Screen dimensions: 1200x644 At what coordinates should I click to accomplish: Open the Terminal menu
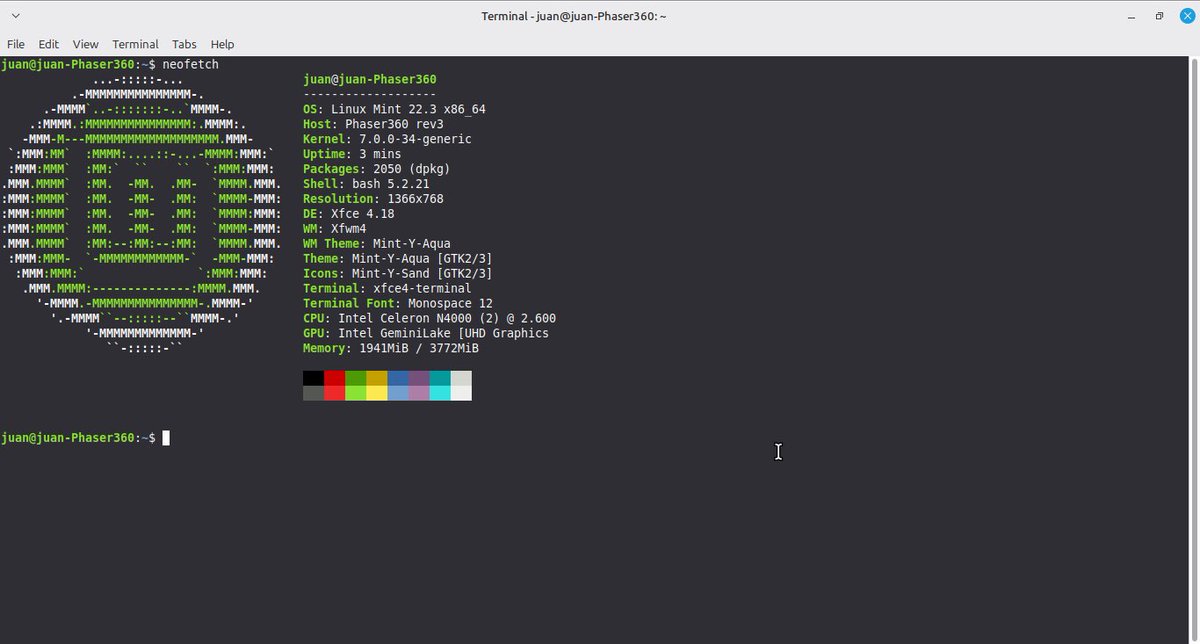pos(135,44)
